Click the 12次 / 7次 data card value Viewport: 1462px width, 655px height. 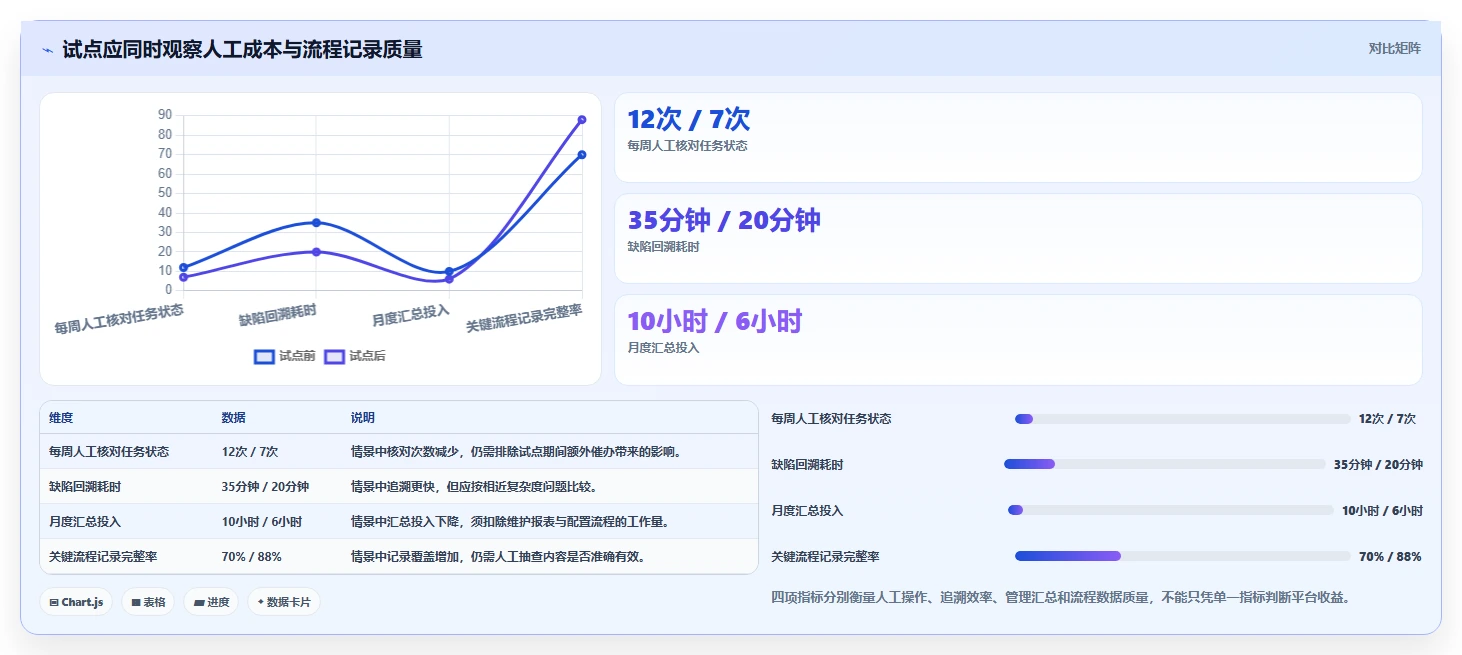click(688, 119)
